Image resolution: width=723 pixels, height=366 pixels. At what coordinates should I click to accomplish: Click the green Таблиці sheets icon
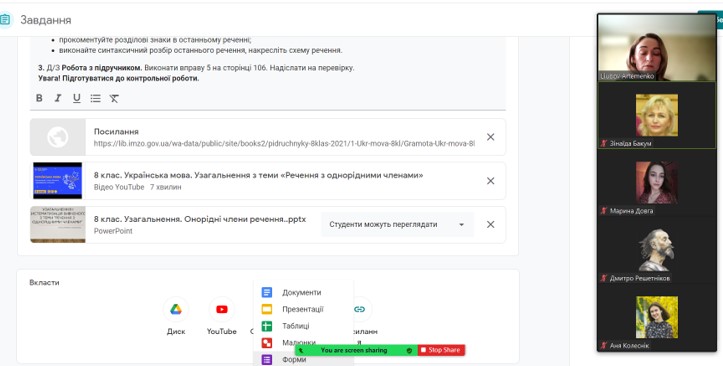click(267, 326)
